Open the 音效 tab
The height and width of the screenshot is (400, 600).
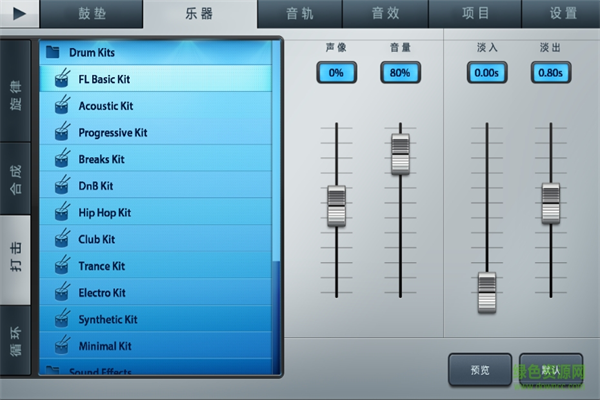point(385,14)
